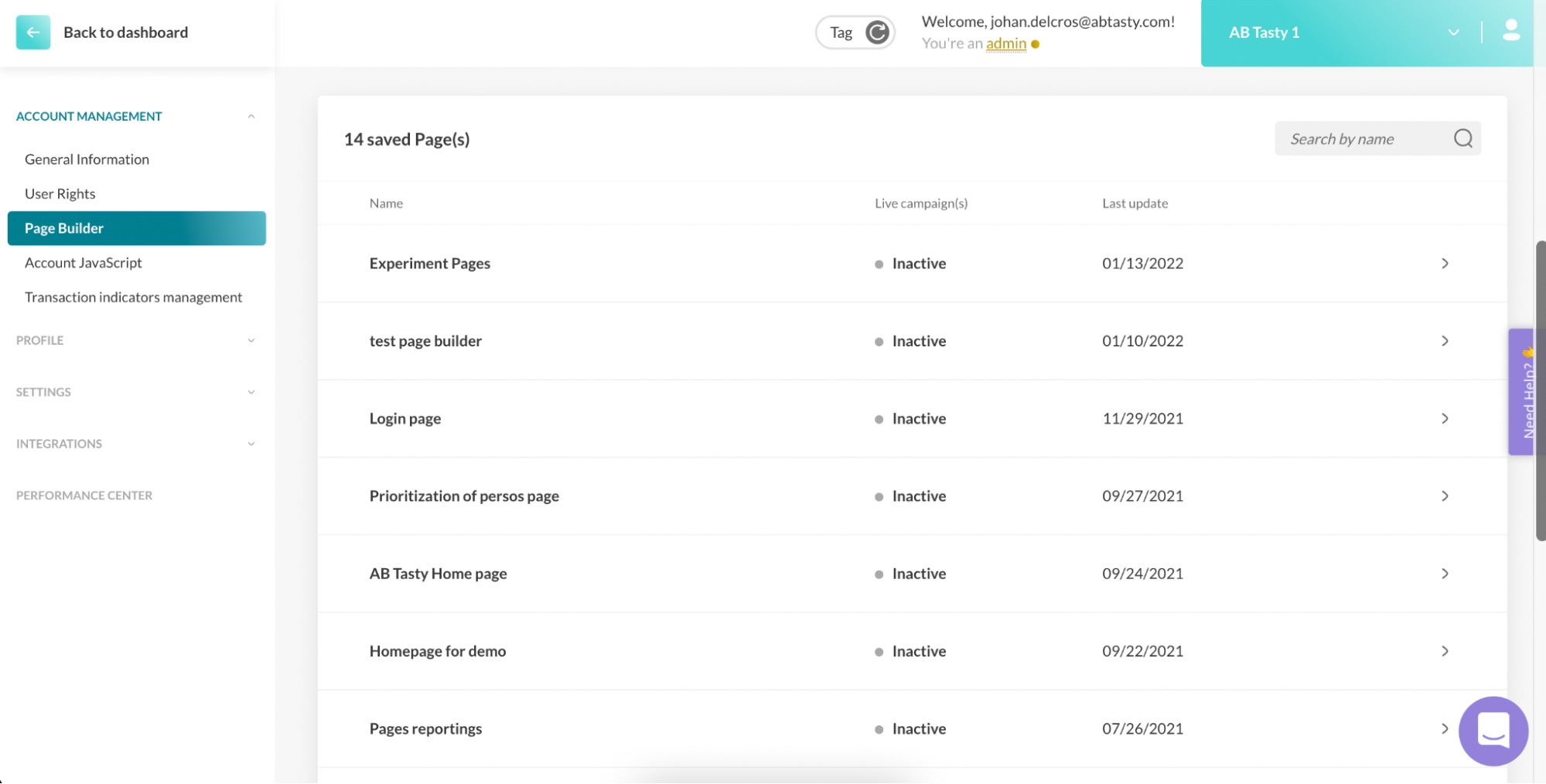The height and width of the screenshot is (784, 1546).
Task: Click Inactive status of Login page
Action: point(910,418)
